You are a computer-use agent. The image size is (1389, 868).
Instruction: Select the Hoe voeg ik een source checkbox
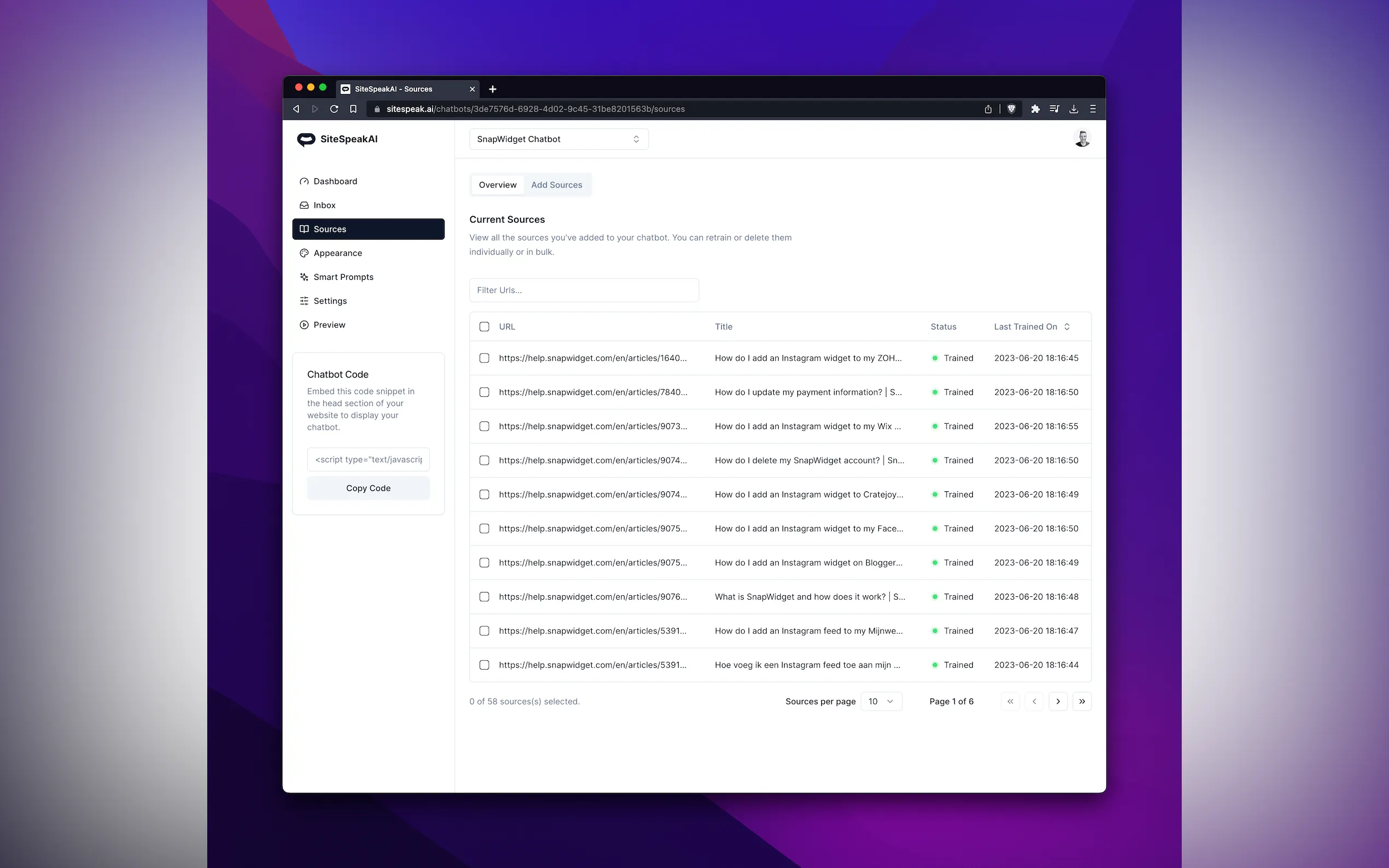484,665
